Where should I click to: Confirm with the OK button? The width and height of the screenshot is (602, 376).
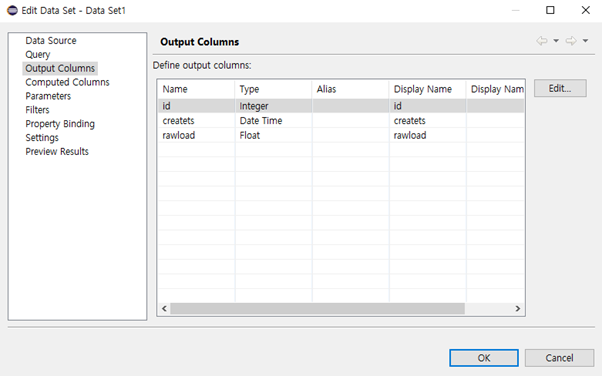tap(484, 358)
